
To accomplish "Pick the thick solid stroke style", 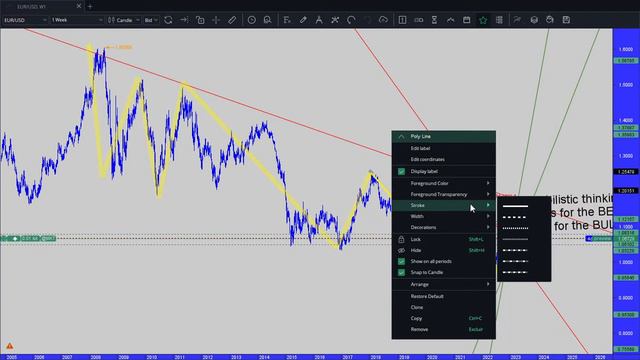I will point(515,207).
